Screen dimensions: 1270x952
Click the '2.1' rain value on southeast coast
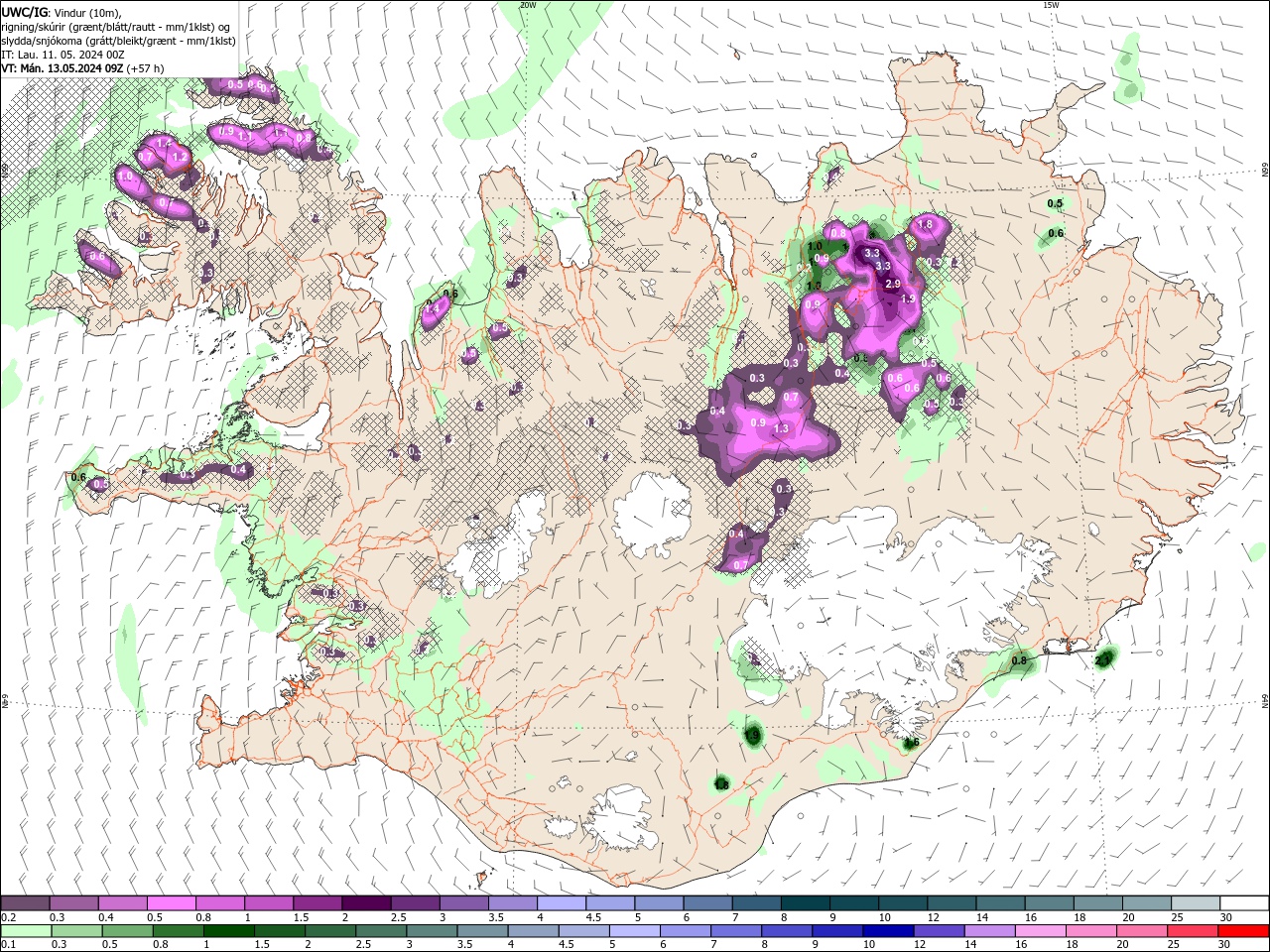(1102, 658)
